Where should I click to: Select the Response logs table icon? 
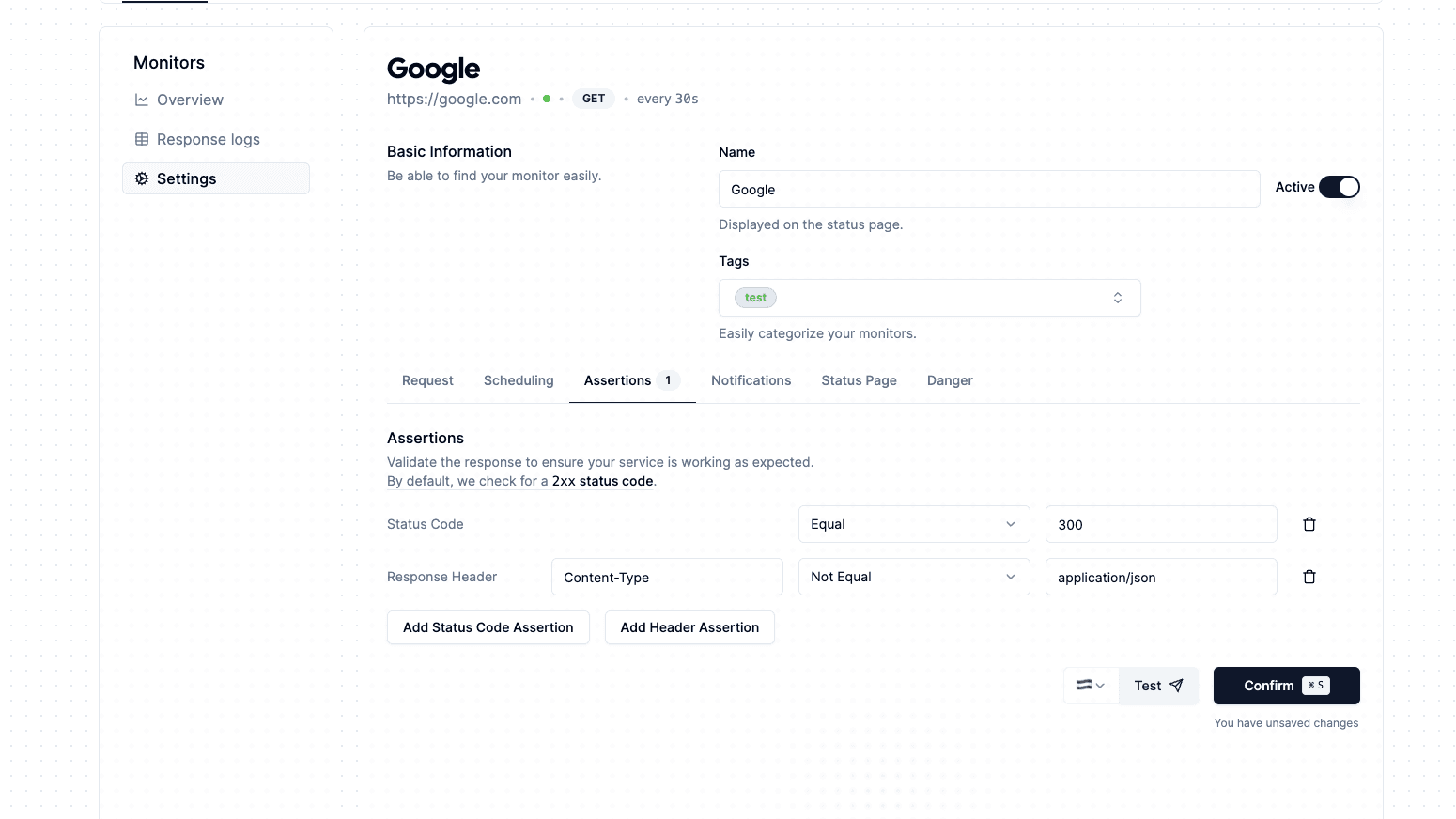[141, 139]
